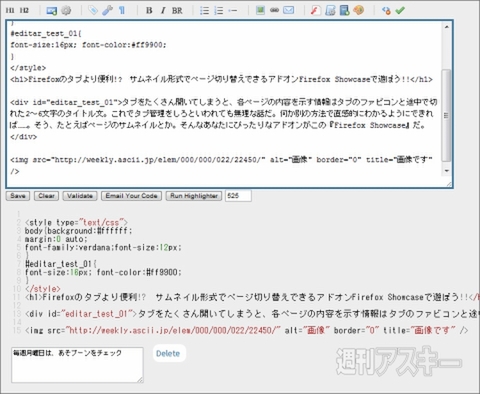Click the code brackets icon
Image resolution: width=480 pixels, height=394 pixels.
coord(386,11)
